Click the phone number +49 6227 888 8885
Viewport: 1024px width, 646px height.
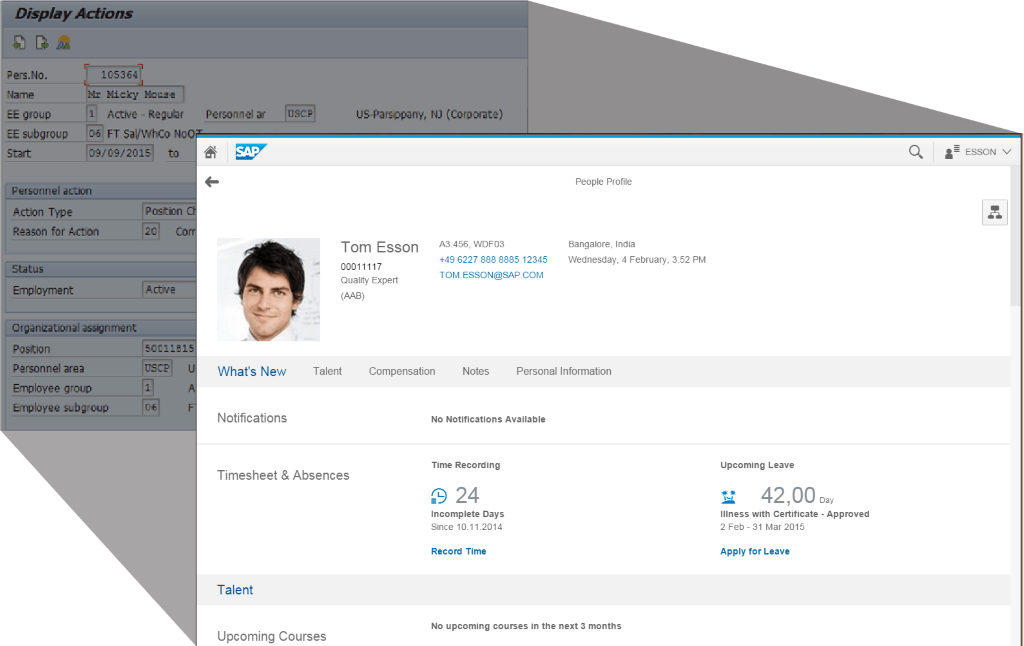(x=491, y=259)
